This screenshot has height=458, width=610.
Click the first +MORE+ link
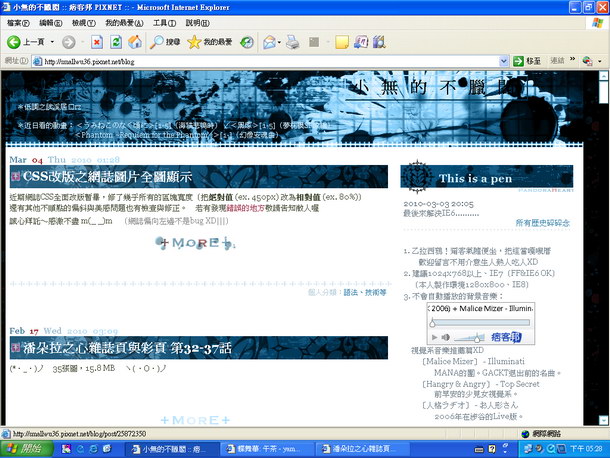195,243
